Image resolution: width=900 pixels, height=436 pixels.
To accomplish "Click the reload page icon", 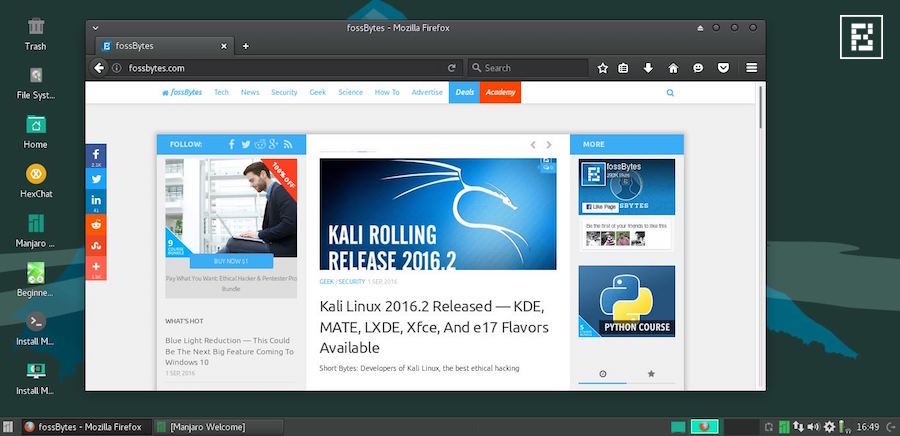I will (452, 68).
